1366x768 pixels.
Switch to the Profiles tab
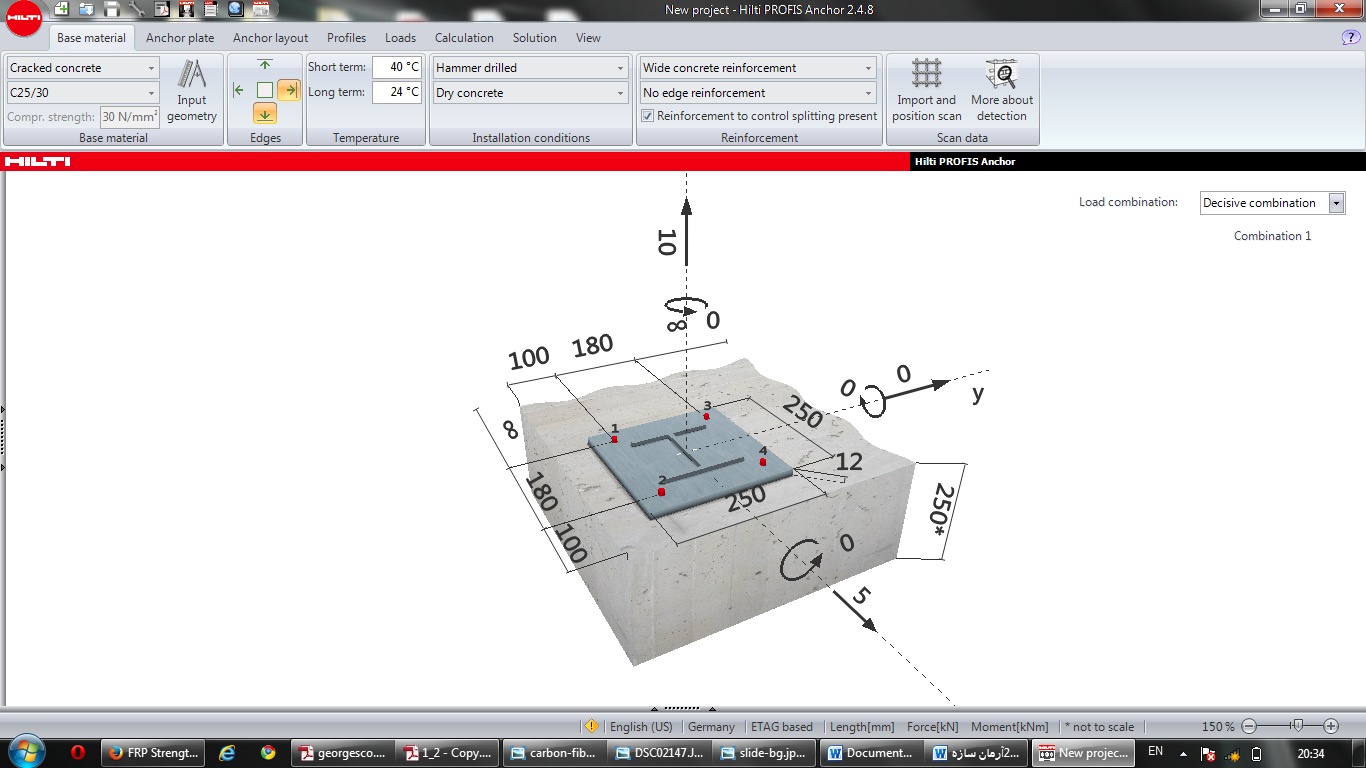tap(347, 38)
